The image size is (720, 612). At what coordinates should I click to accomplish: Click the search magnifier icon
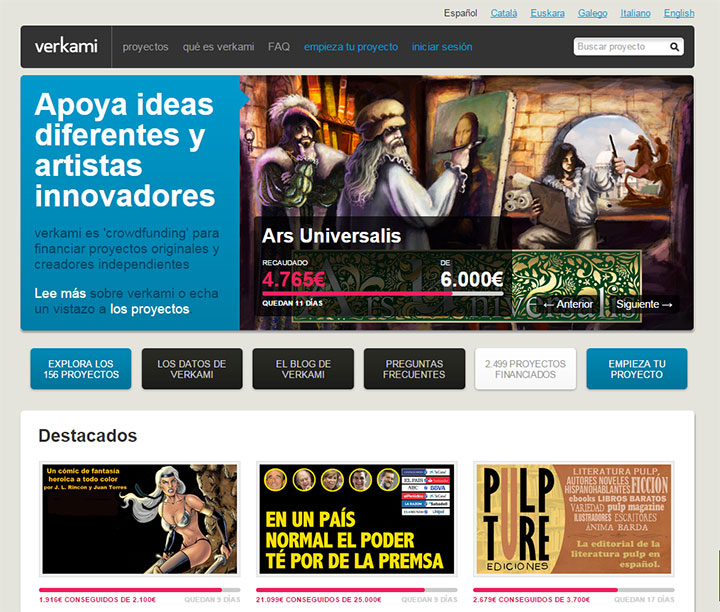[x=675, y=47]
